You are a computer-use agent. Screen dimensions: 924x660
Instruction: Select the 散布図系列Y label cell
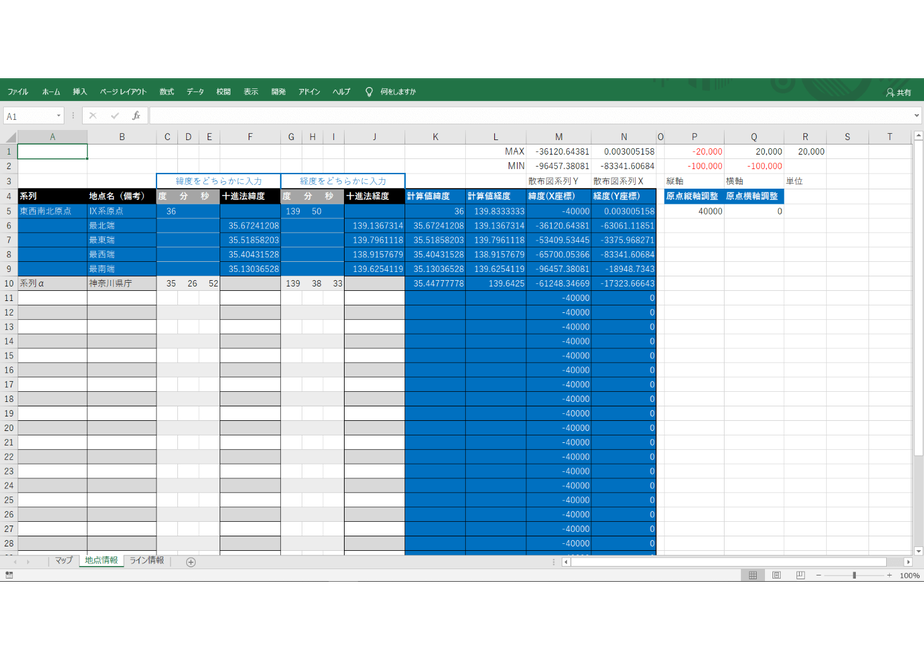click(x=559, y=181)
